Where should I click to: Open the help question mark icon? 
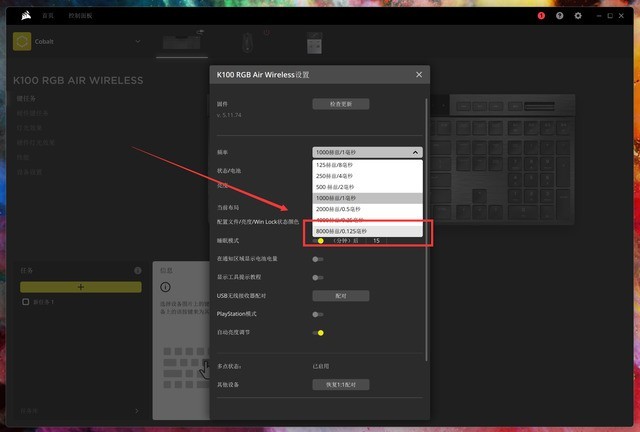[560, 16]
